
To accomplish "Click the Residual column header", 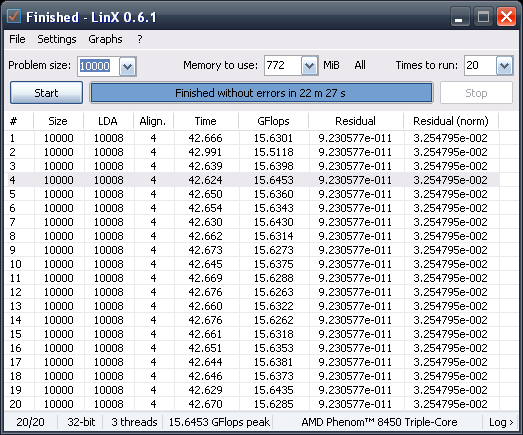I will [356, 121].
